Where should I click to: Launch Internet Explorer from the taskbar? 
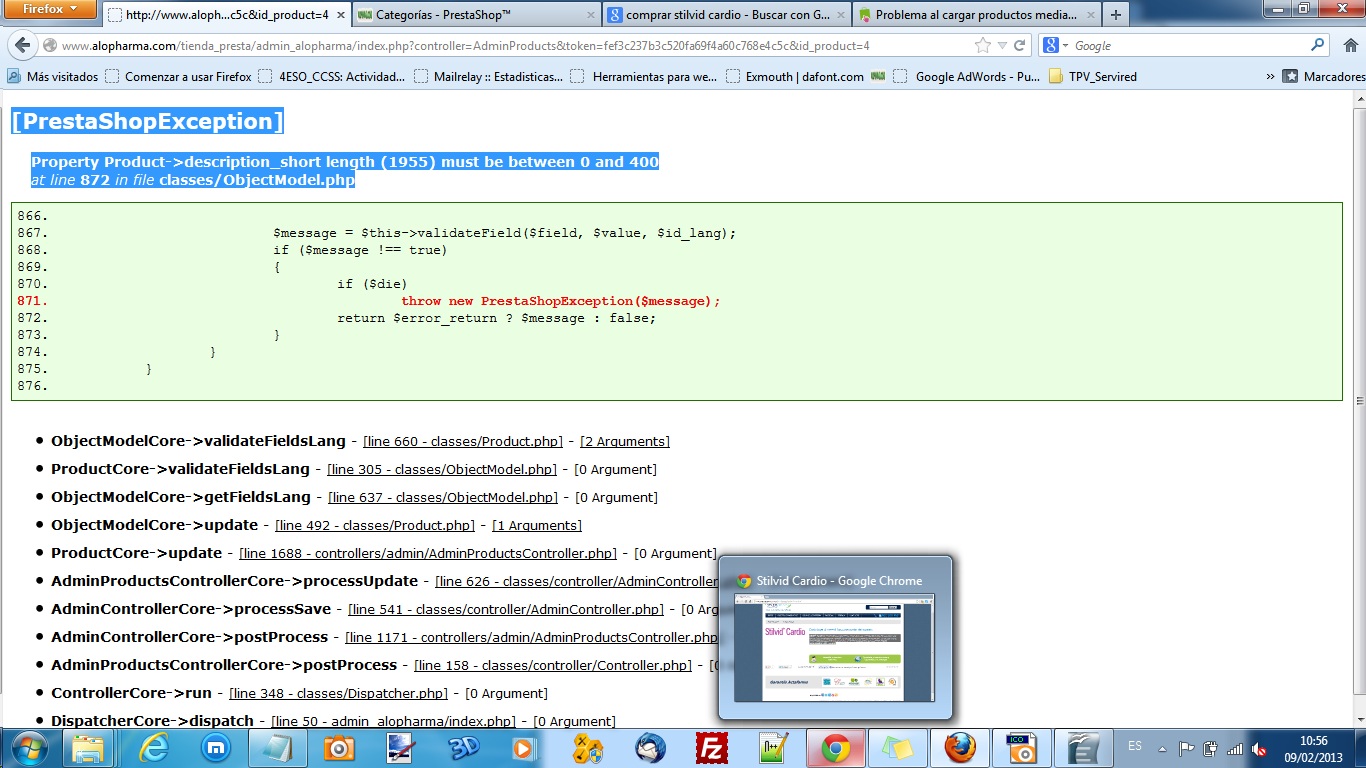tap(152, 748)
